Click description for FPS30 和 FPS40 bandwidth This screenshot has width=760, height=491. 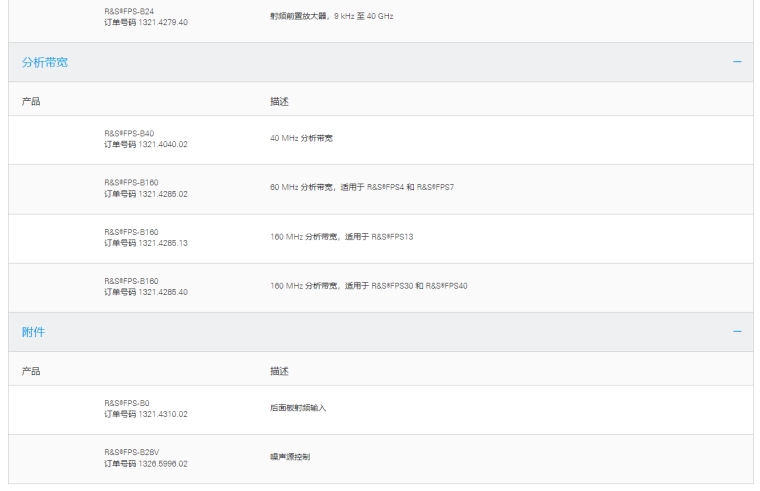(x=368, y=286)
